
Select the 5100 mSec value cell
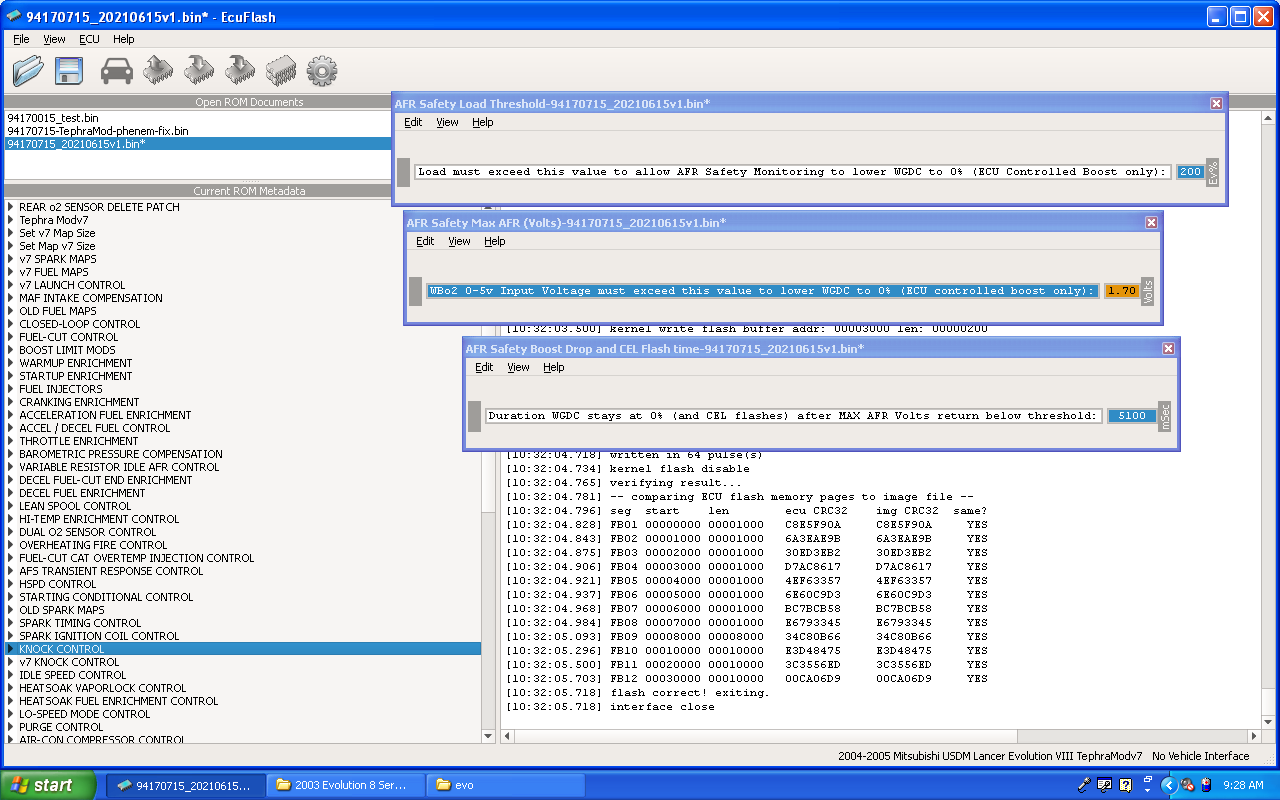[1131, 416]
